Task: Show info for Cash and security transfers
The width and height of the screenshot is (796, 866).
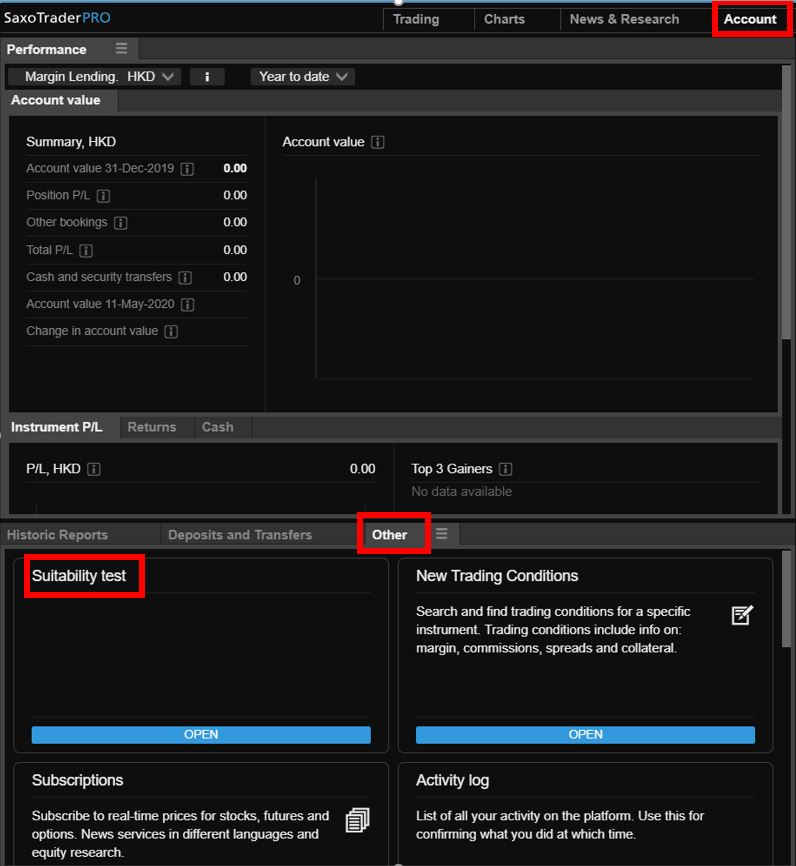Action: click(x=185, y=277)
